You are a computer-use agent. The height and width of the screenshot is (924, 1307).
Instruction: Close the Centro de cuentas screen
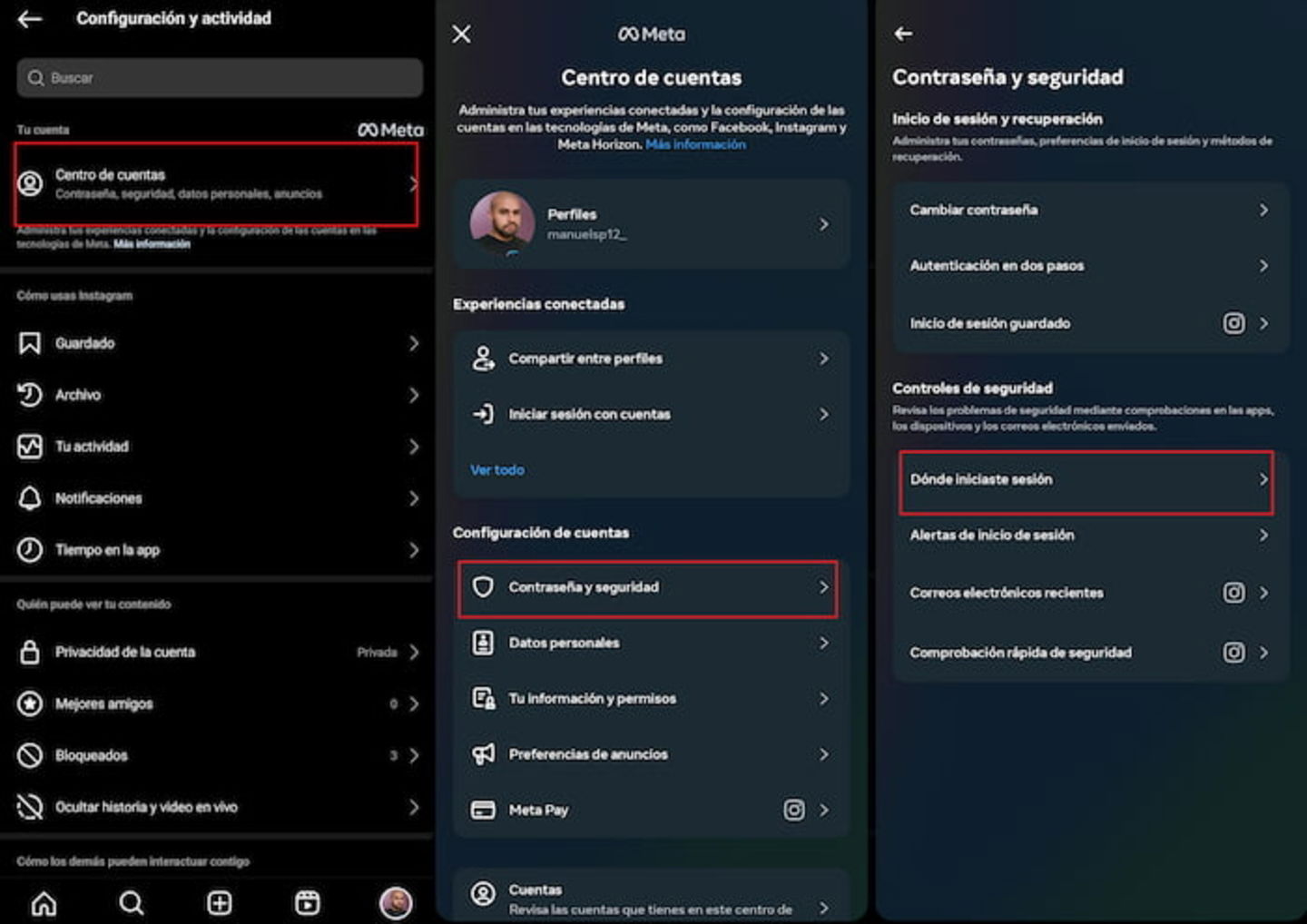coord(461,34)
